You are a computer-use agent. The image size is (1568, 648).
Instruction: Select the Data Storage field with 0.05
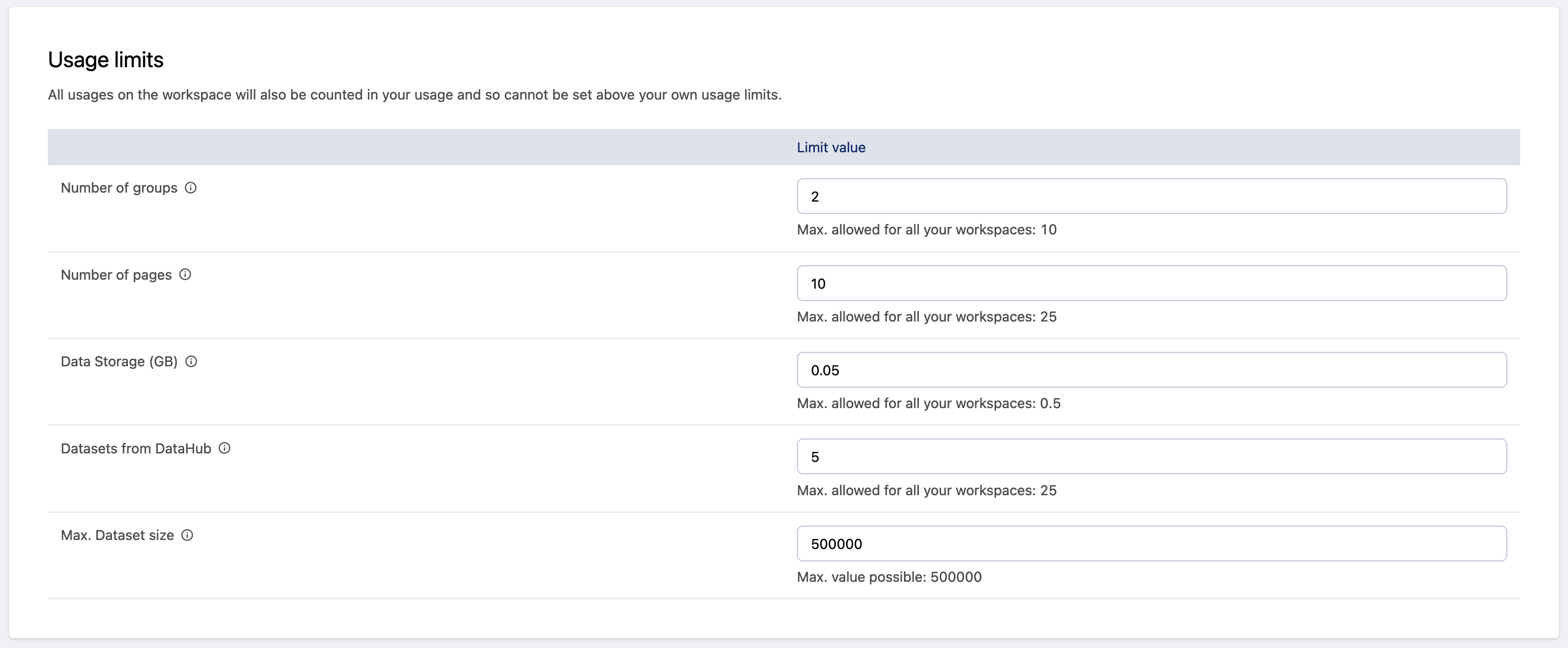click(1151, 370)
